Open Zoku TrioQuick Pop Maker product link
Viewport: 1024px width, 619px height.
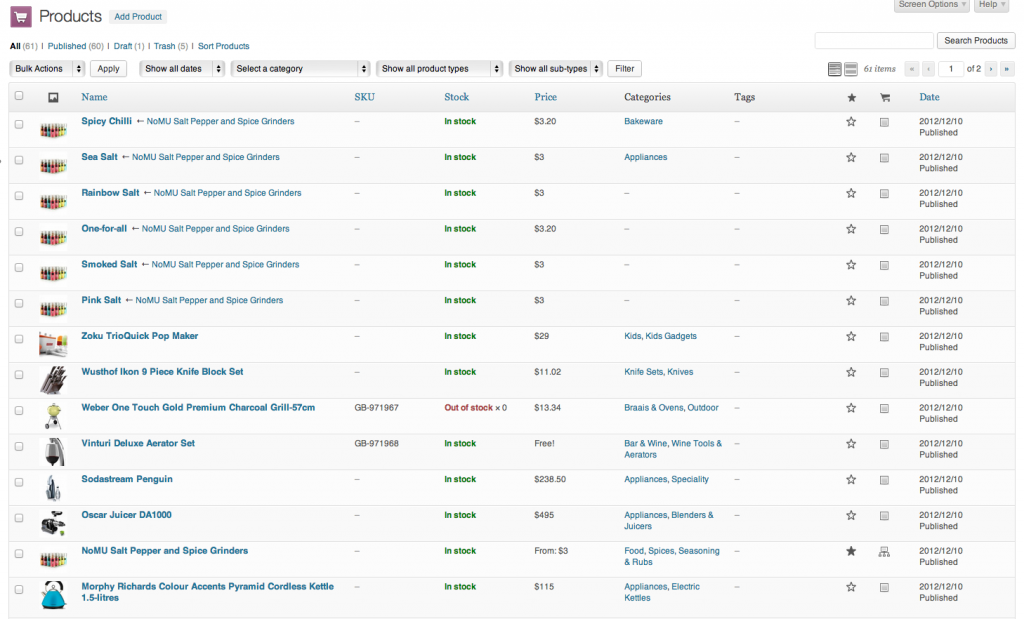(x=140, y=336)
